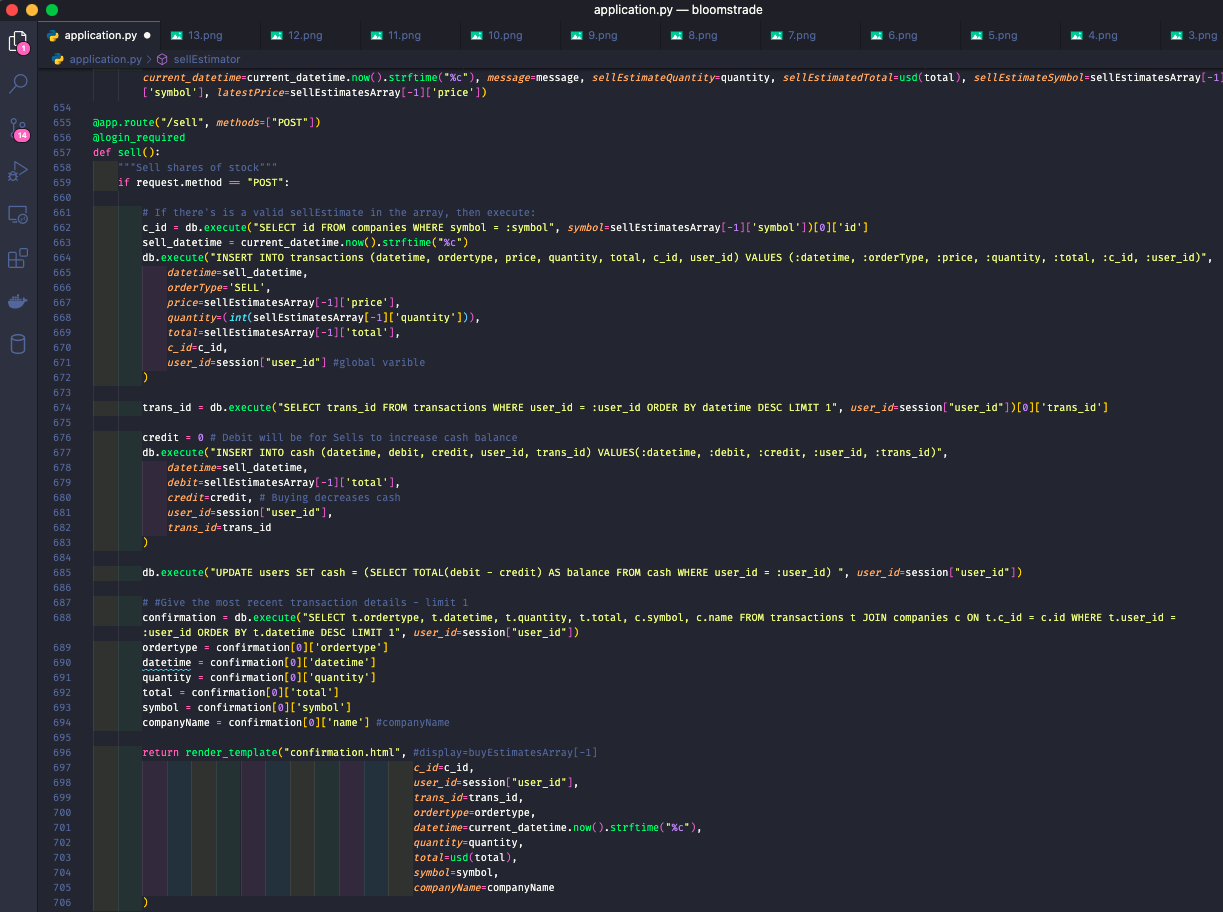1223x912 pixels.
Task: Open the Run and Debug view
Action: click(x=18, y=171)
